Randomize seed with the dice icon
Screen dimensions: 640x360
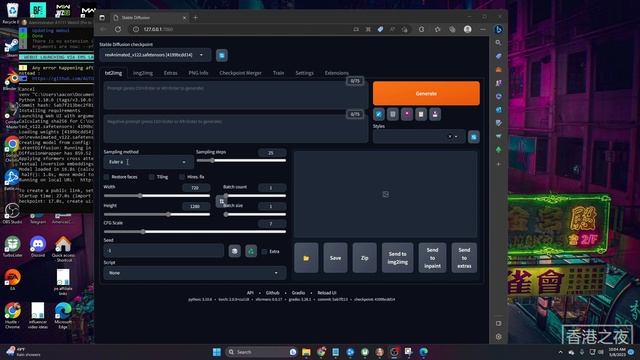click(x=235, y=251)
